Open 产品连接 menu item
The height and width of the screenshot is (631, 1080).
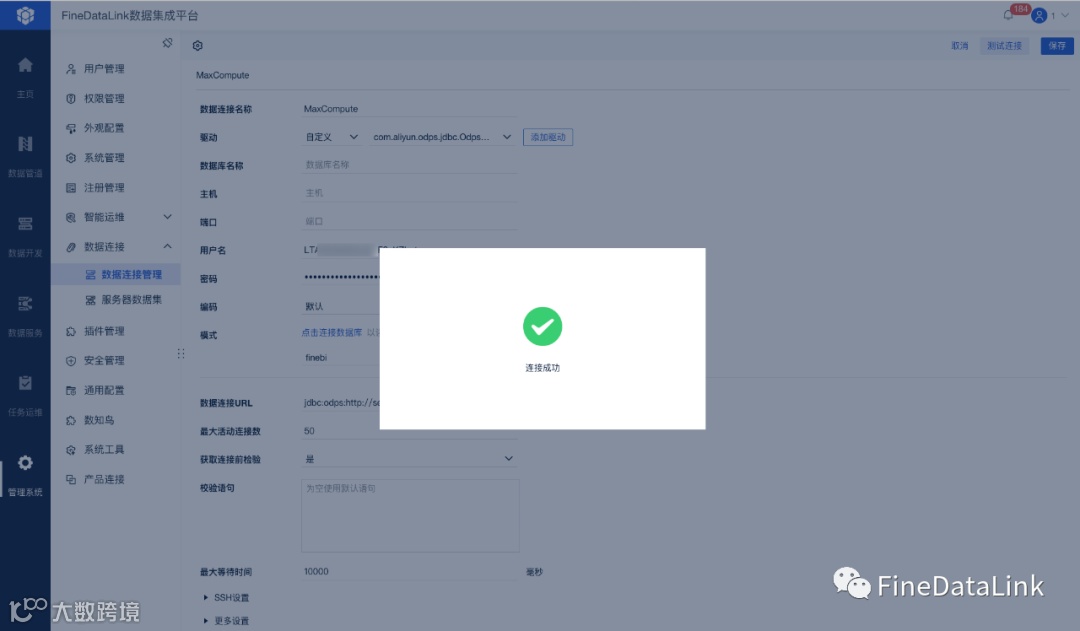tap(104, 479)
